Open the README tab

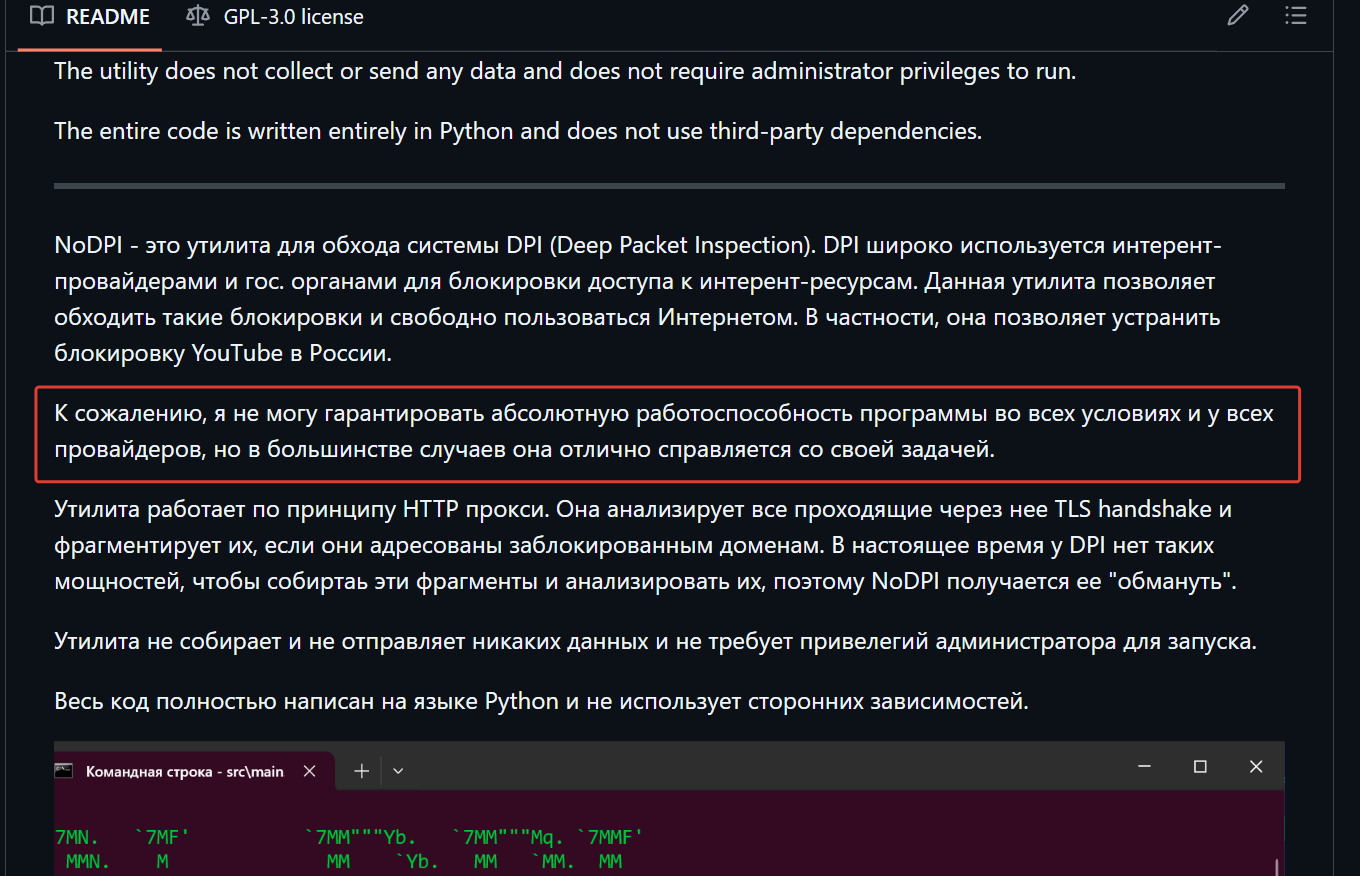point(90,17)
